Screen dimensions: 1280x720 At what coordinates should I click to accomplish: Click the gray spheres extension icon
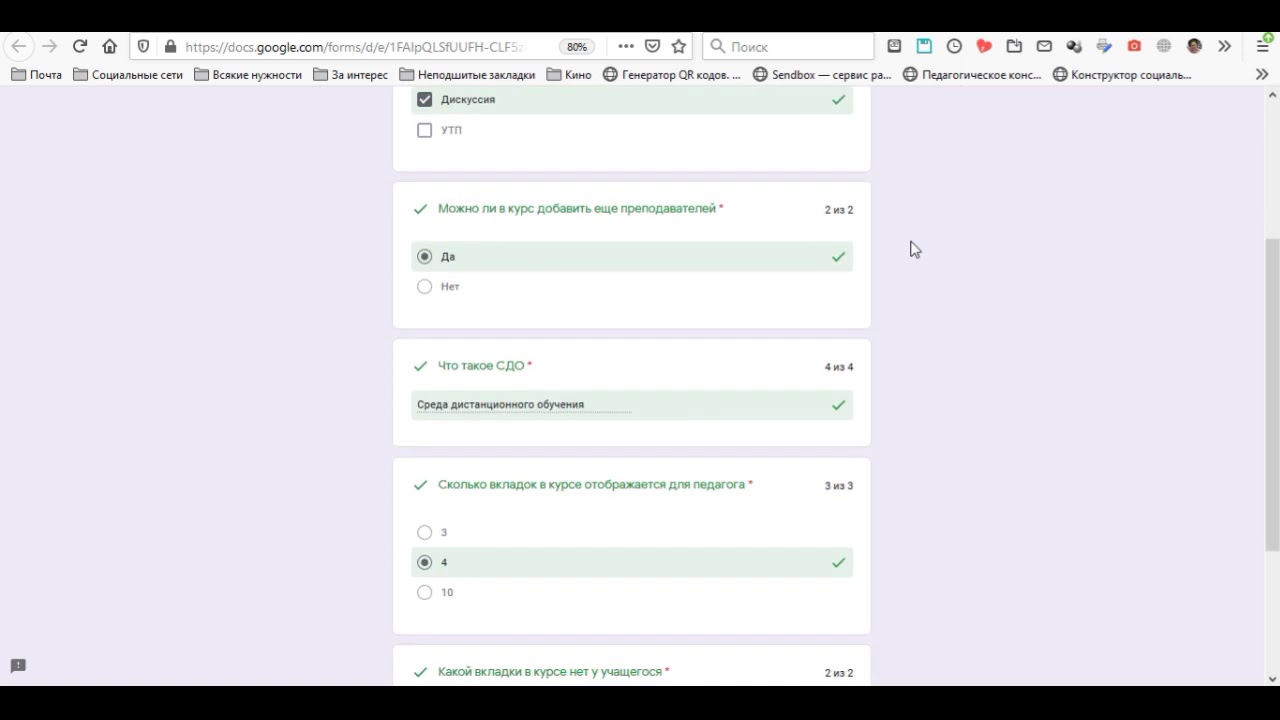[x=1074, y=46]
